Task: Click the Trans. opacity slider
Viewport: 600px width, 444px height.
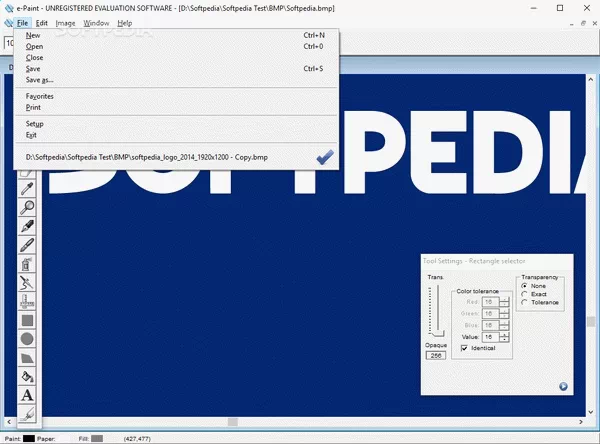Action: [436, 311]
